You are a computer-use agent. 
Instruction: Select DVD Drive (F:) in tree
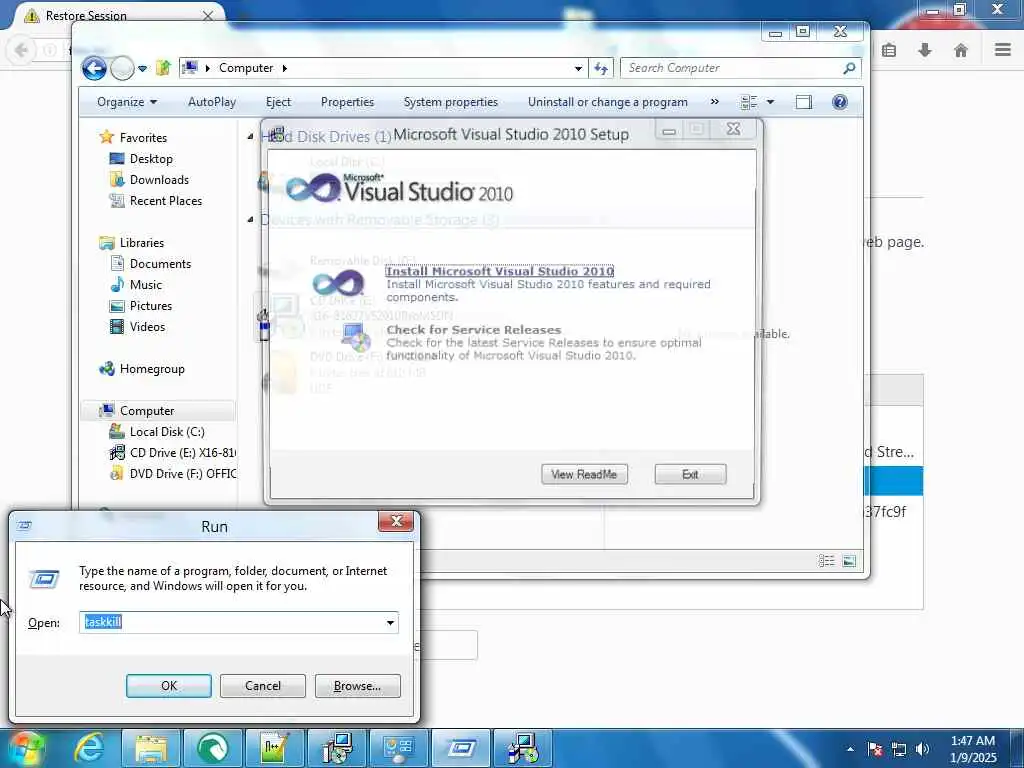[x=182, y=473]
